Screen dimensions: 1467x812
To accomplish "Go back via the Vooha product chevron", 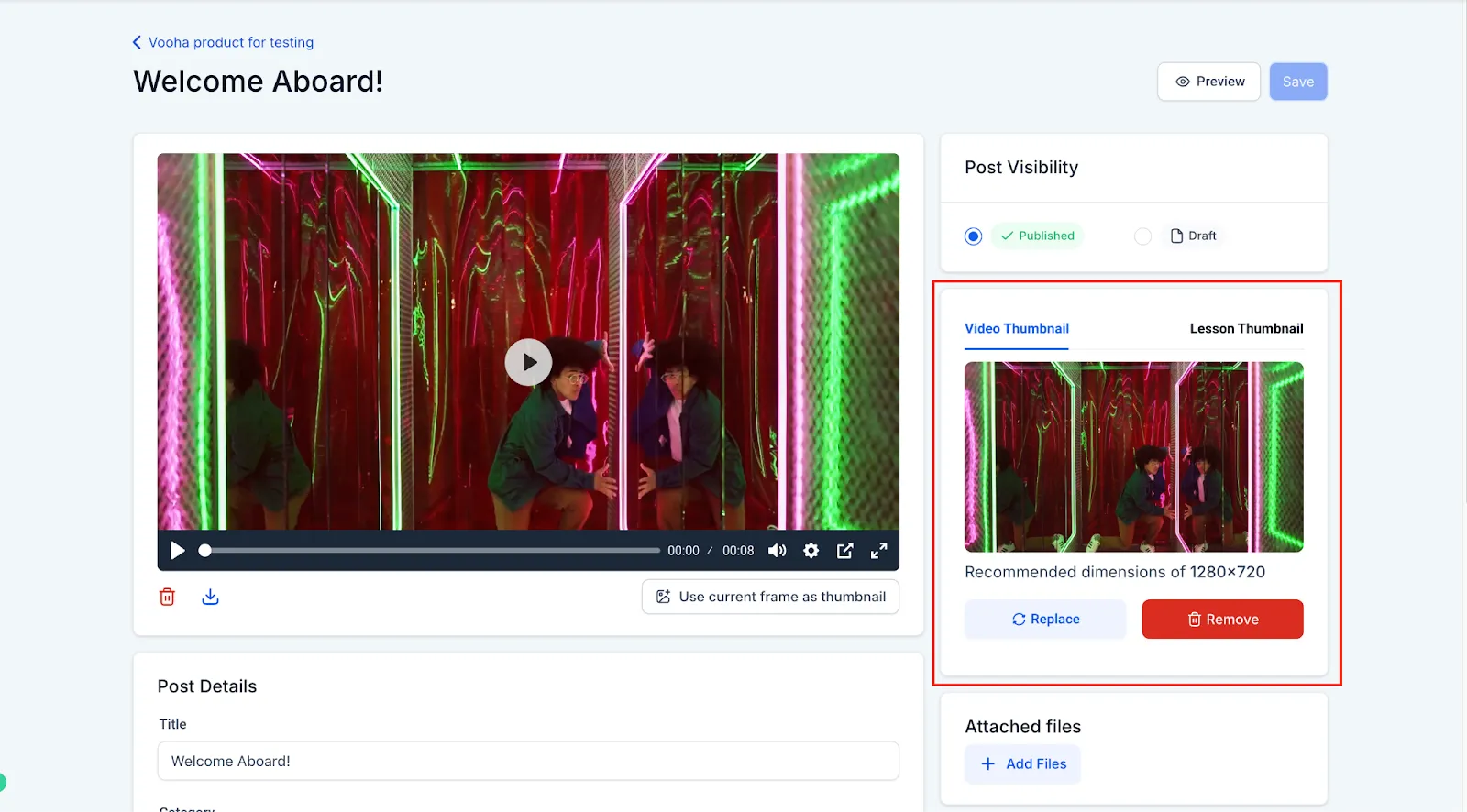I will tap(137, 42).
